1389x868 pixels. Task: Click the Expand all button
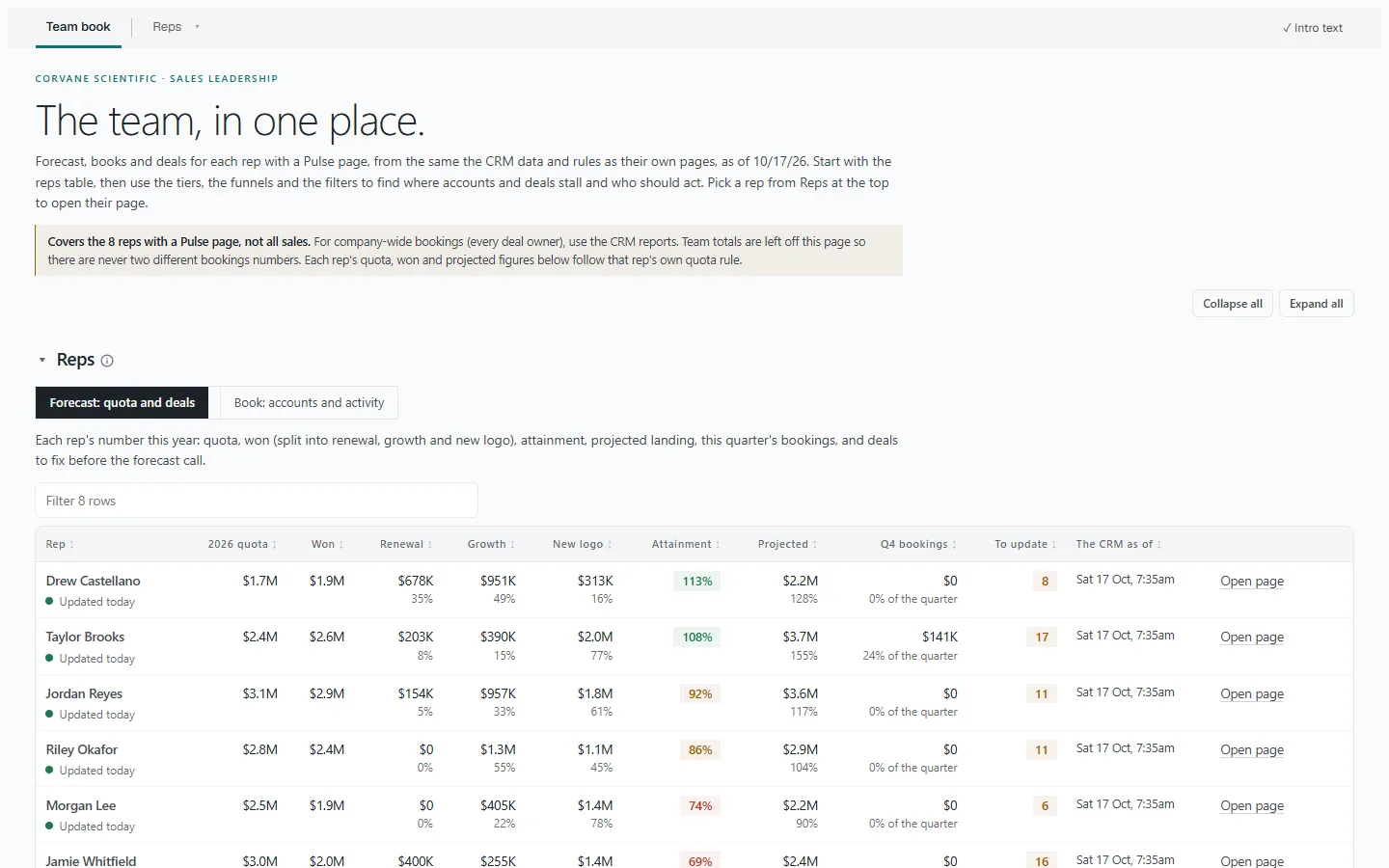(1317, 304)
